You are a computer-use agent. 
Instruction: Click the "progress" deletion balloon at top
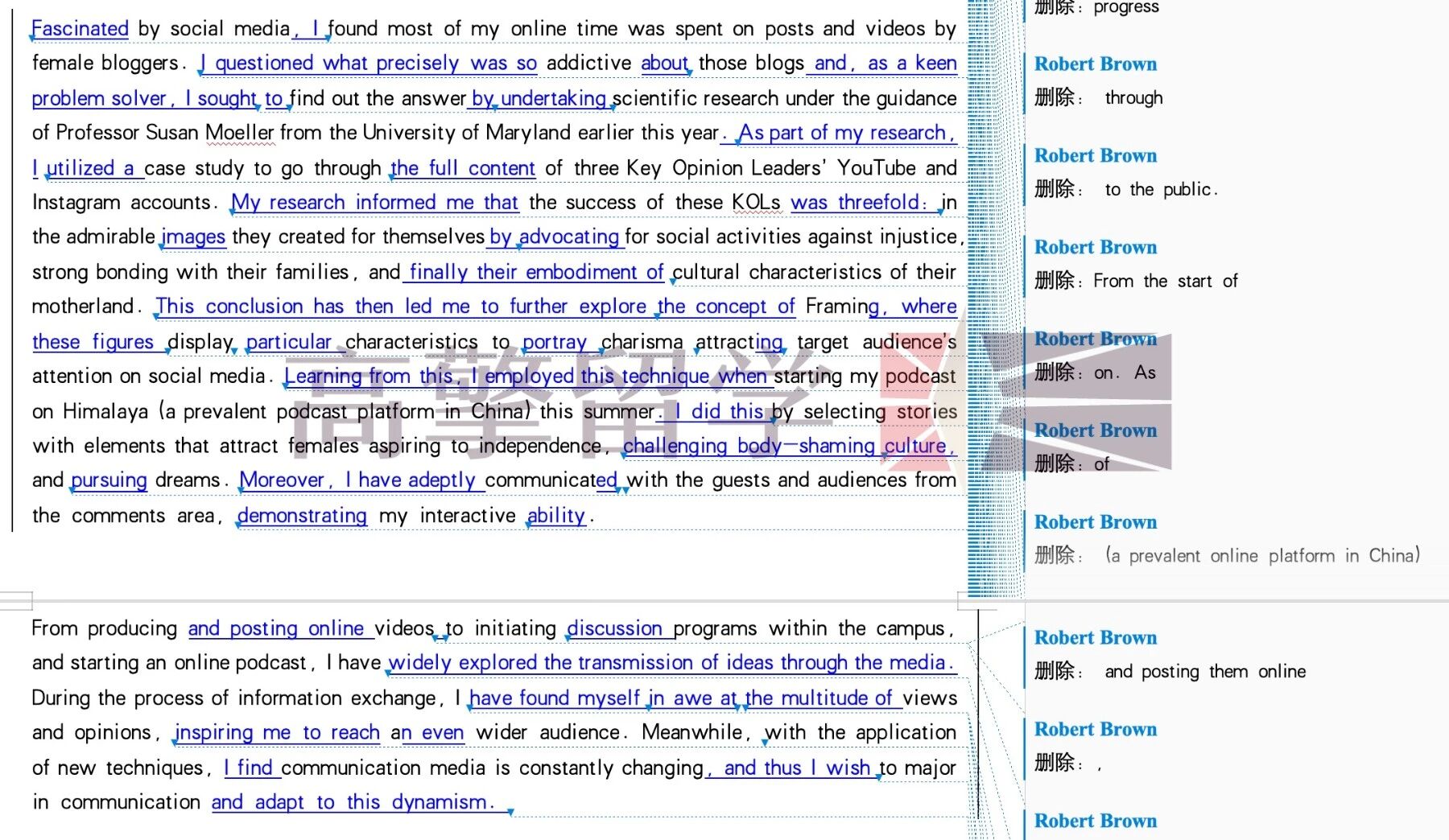[1125, 8]
